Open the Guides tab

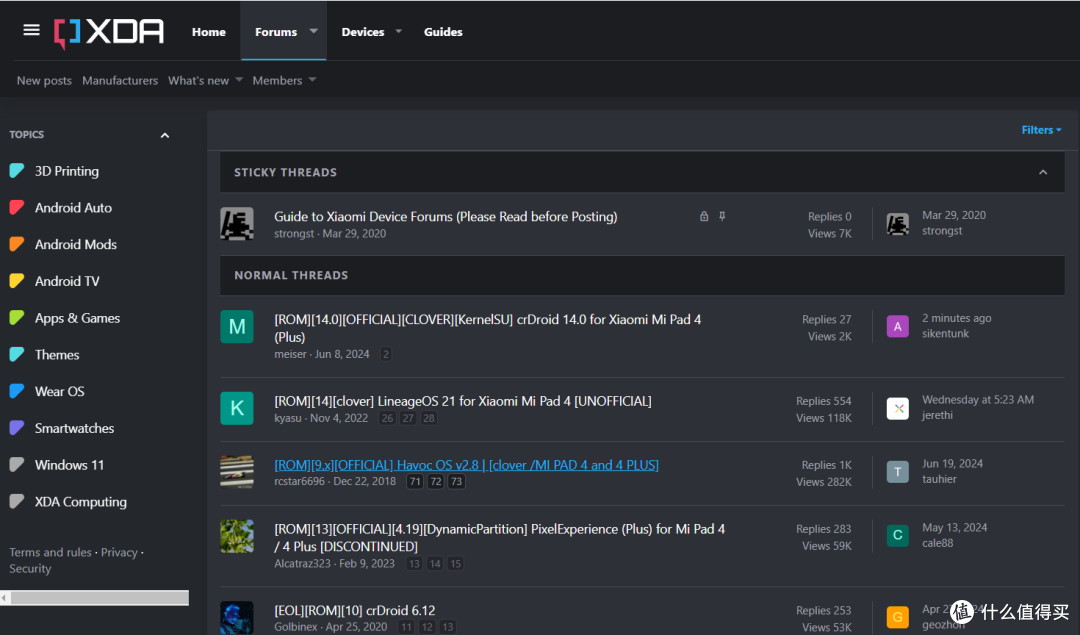tap(443, 32)
